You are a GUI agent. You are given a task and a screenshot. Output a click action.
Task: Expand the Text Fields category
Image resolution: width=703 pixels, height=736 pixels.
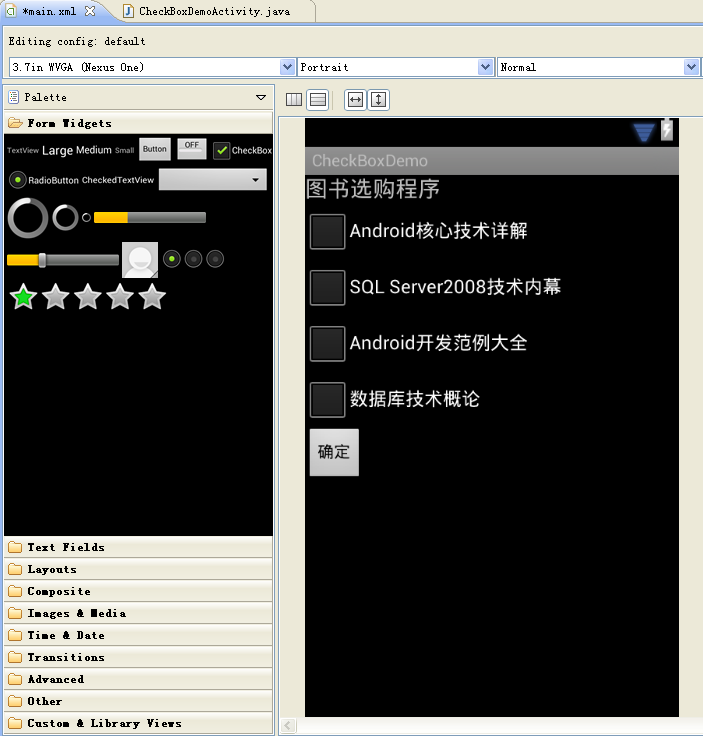[138, 547]
